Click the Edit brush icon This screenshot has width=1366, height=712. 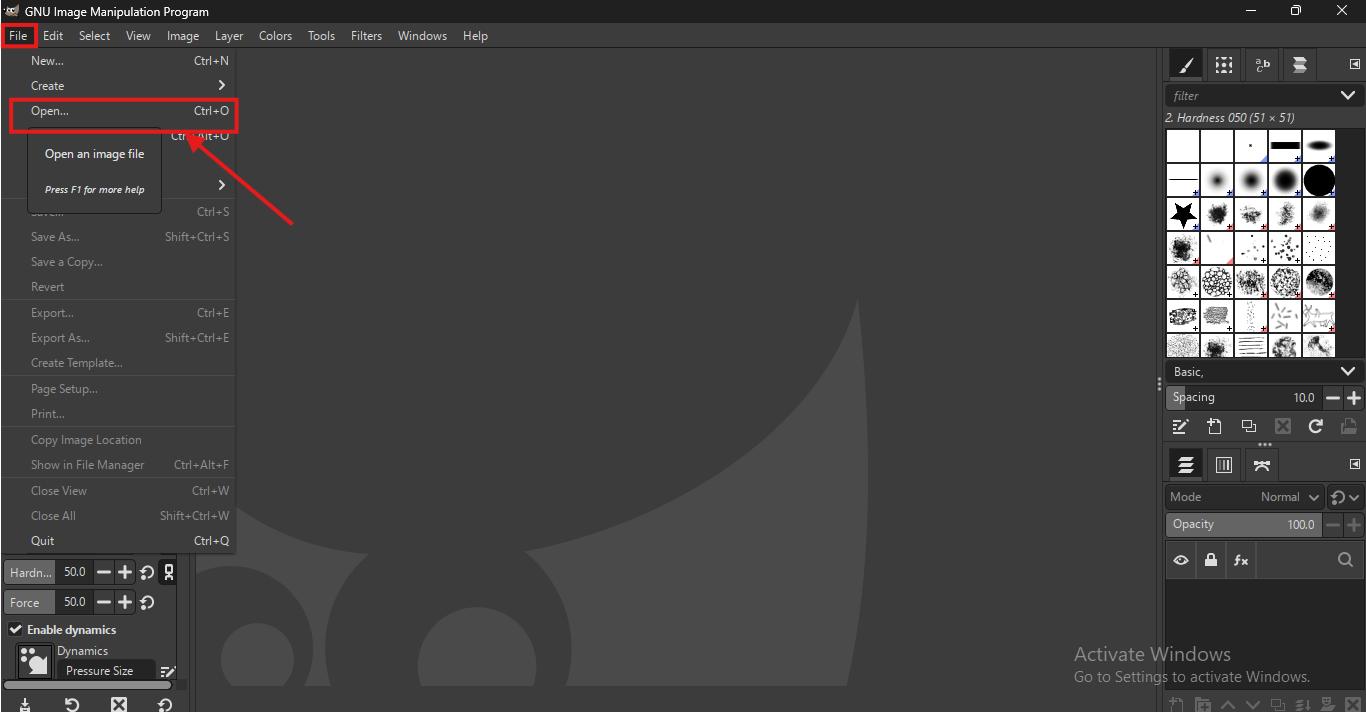click(x=1180, y=426)
